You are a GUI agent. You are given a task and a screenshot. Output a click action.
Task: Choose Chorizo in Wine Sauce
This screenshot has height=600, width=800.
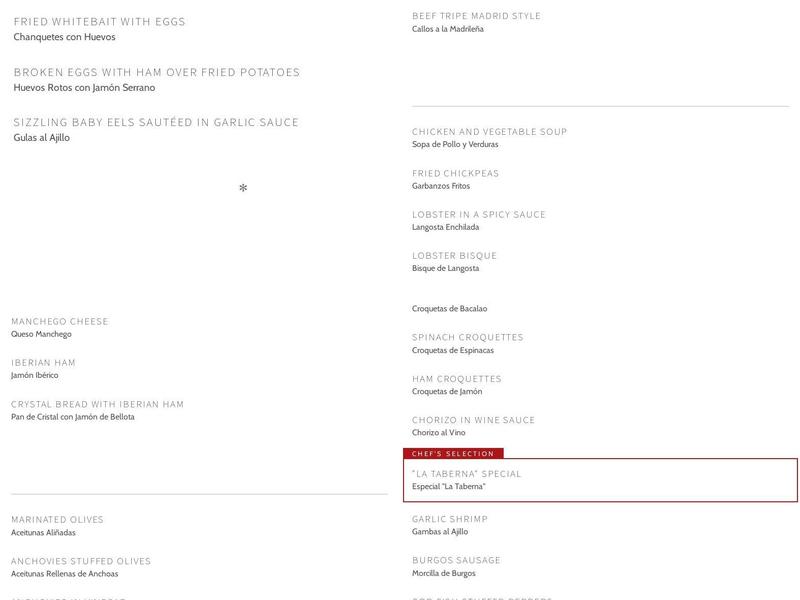point(474,420)
